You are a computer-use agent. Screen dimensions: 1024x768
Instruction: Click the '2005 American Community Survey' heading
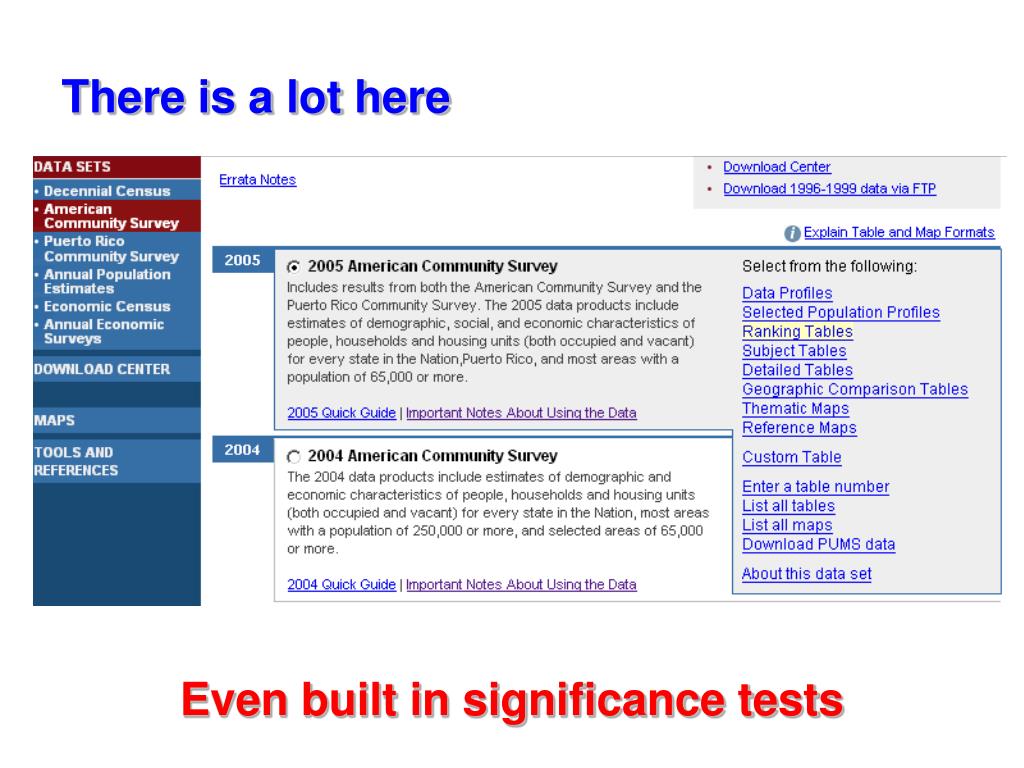[x=432, y=266]
